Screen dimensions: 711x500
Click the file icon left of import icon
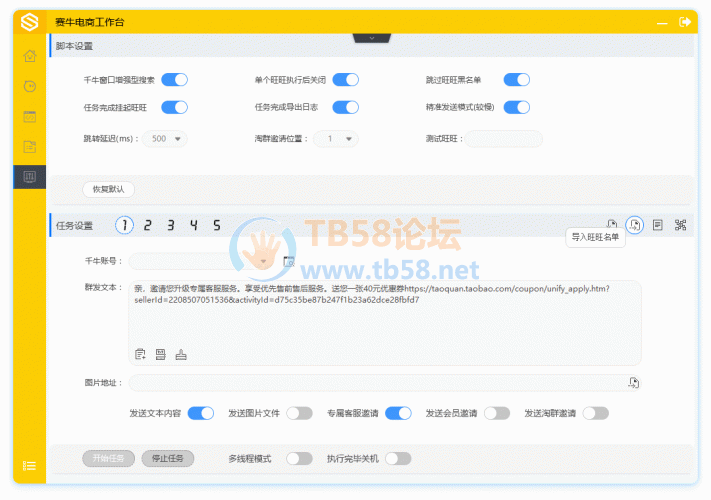click(x=612, y=223)
